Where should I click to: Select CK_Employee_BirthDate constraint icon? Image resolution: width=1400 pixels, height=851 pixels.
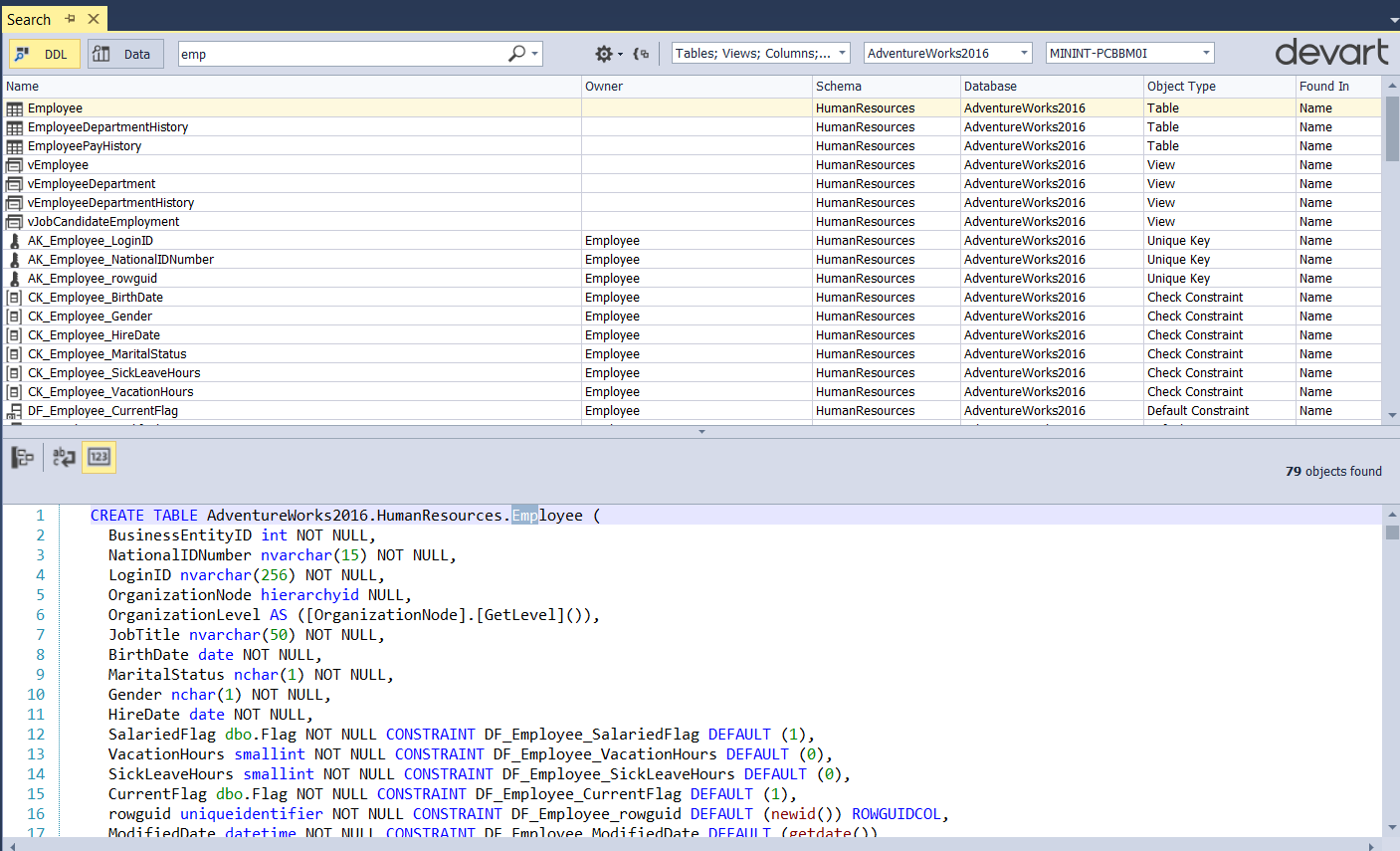[15, 298]
